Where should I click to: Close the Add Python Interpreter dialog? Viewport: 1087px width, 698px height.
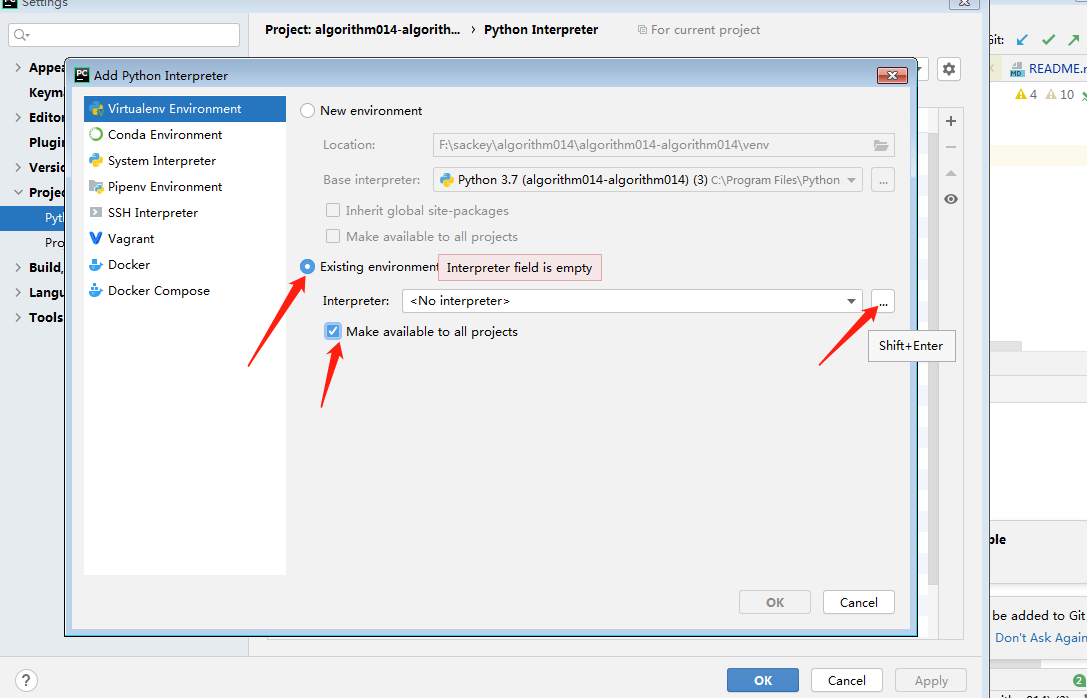coord(892,76)
